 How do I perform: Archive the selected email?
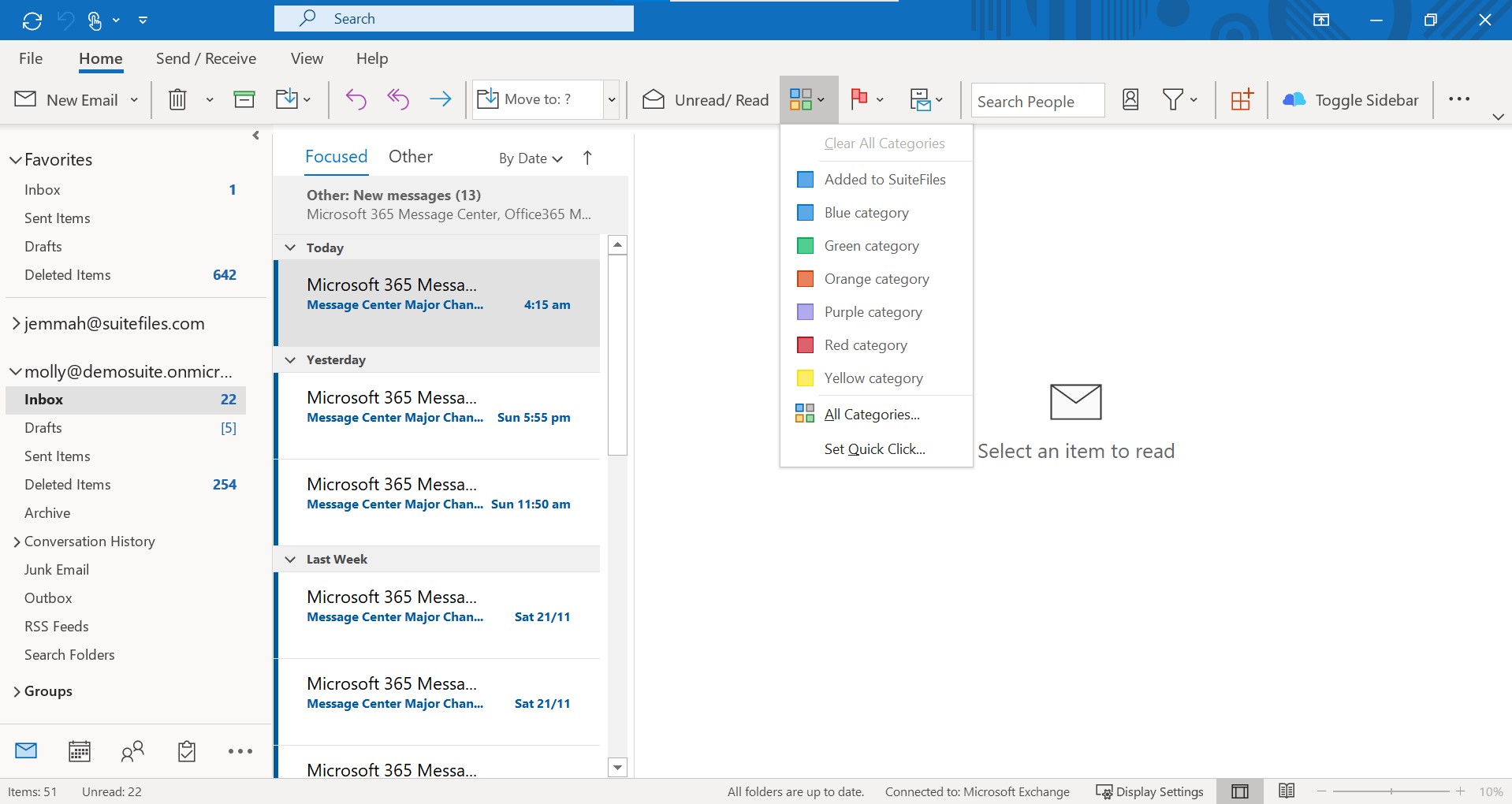point(244,99)
